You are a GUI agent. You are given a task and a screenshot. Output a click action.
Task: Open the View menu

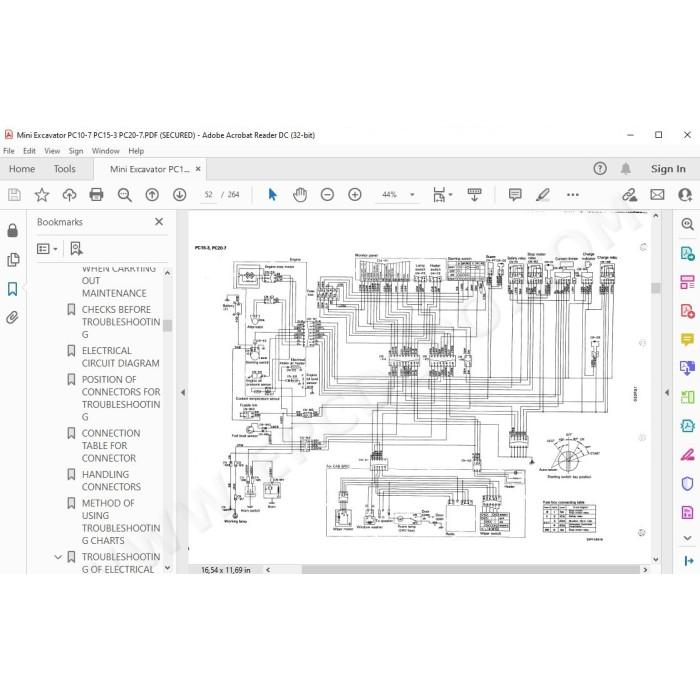[x=52, y=151]
